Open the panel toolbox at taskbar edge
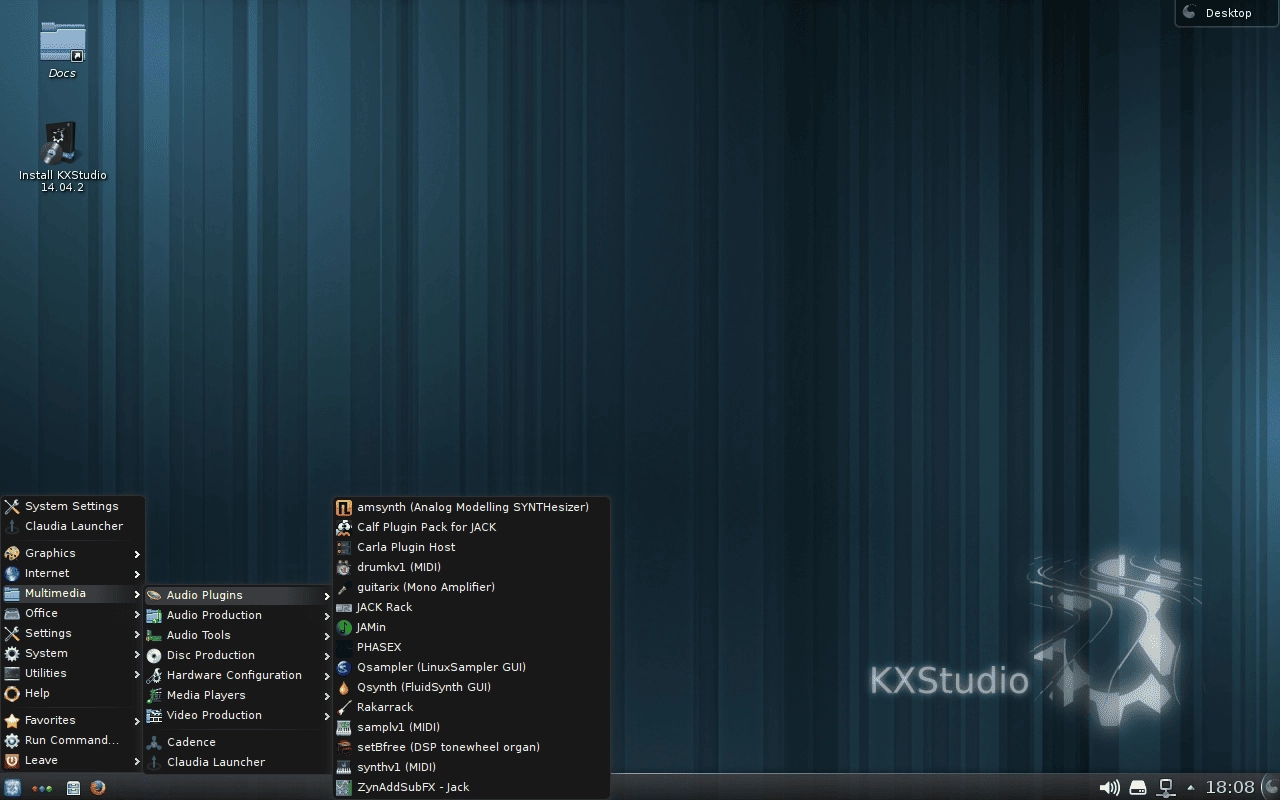 [1269, 788]
